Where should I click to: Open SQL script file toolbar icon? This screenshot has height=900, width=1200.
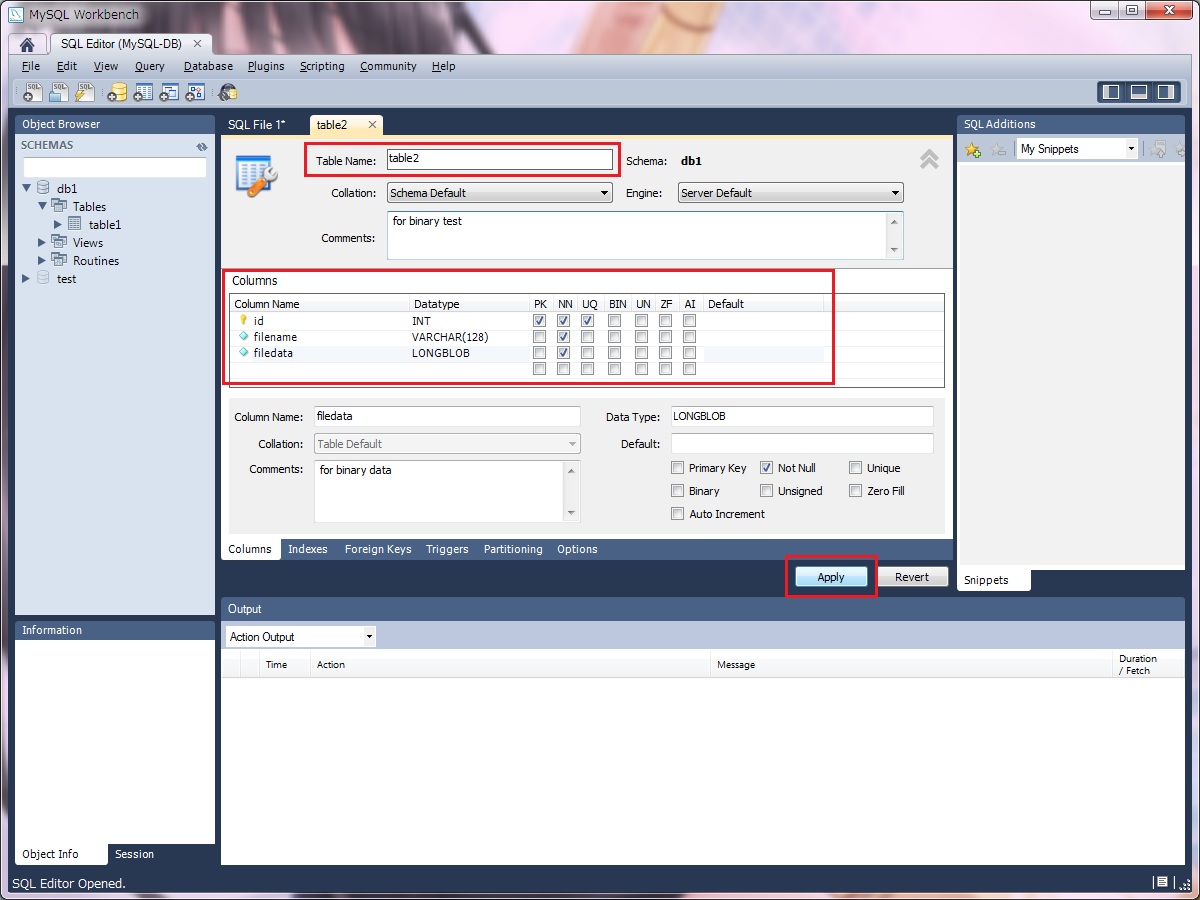pos(58,93)
